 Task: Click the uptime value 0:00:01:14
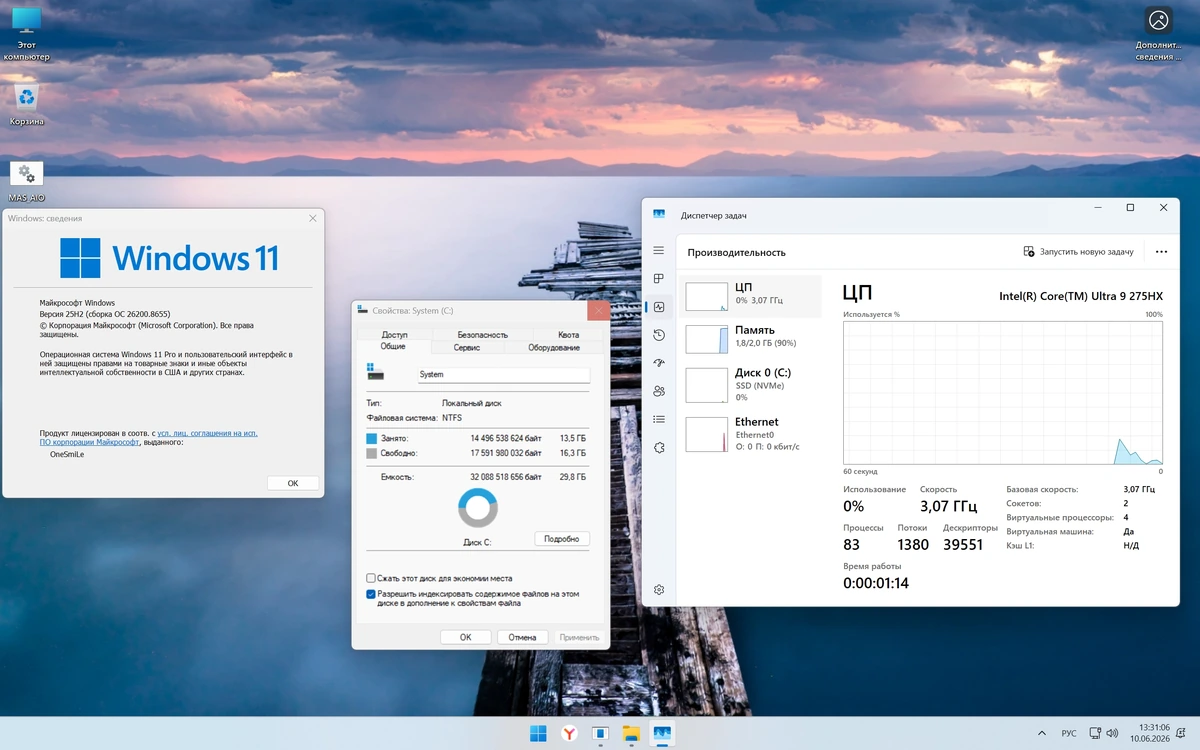[876, 583]
